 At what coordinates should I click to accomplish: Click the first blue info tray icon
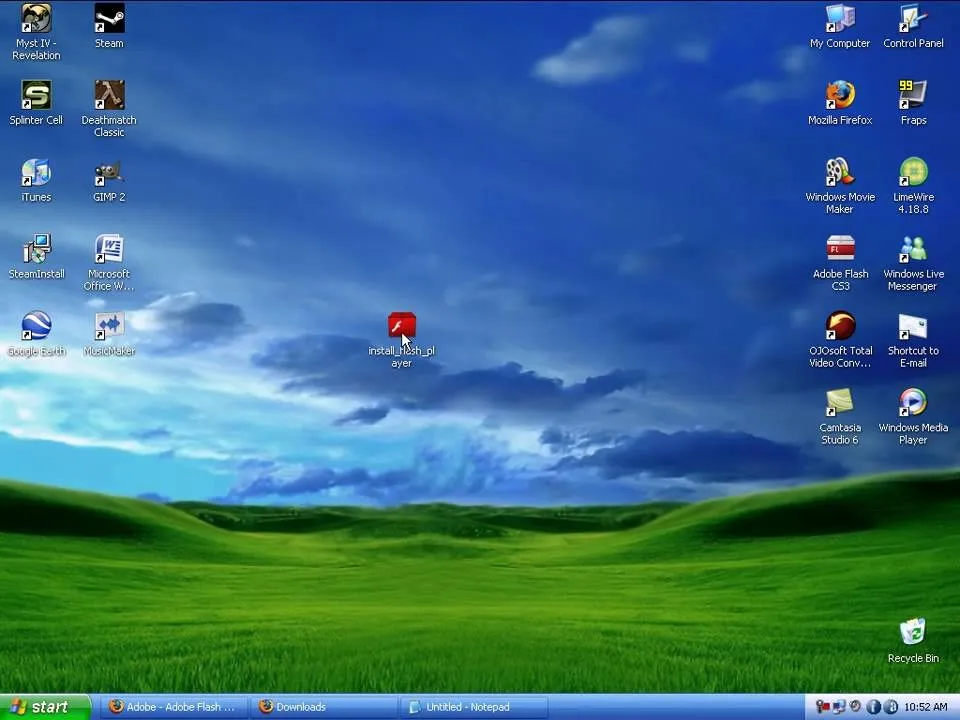point(873,707)
